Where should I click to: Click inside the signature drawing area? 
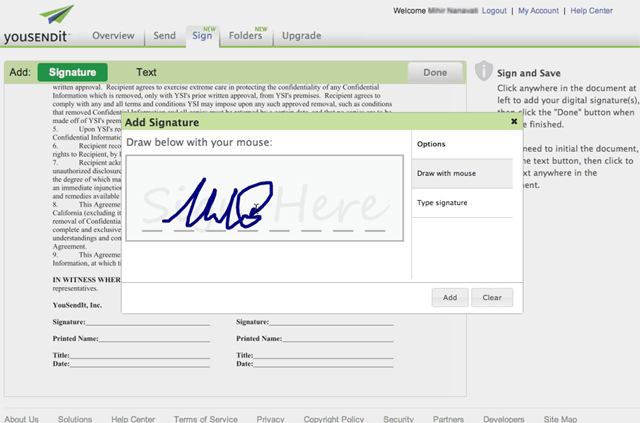tap(265, 199)
